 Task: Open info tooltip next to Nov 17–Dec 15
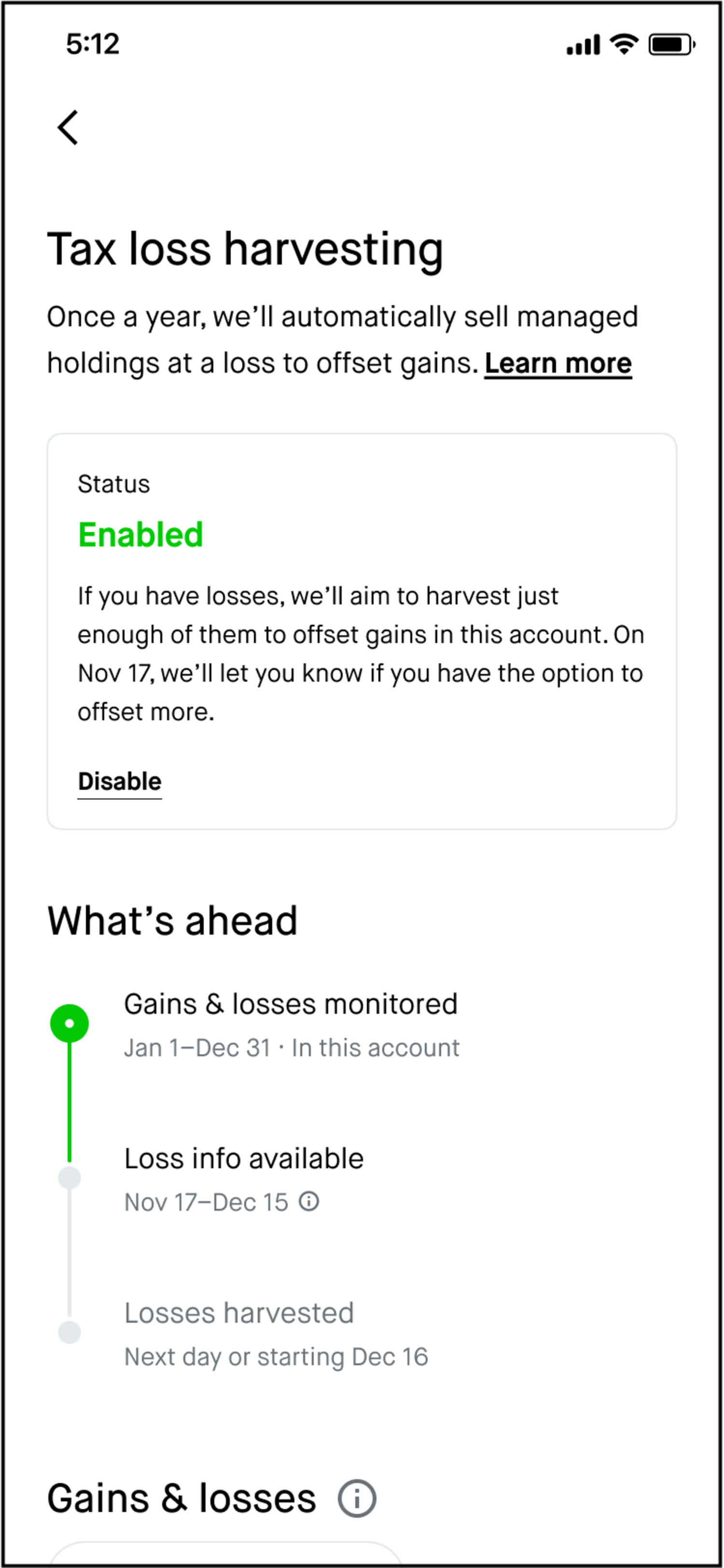(310, 1201)
